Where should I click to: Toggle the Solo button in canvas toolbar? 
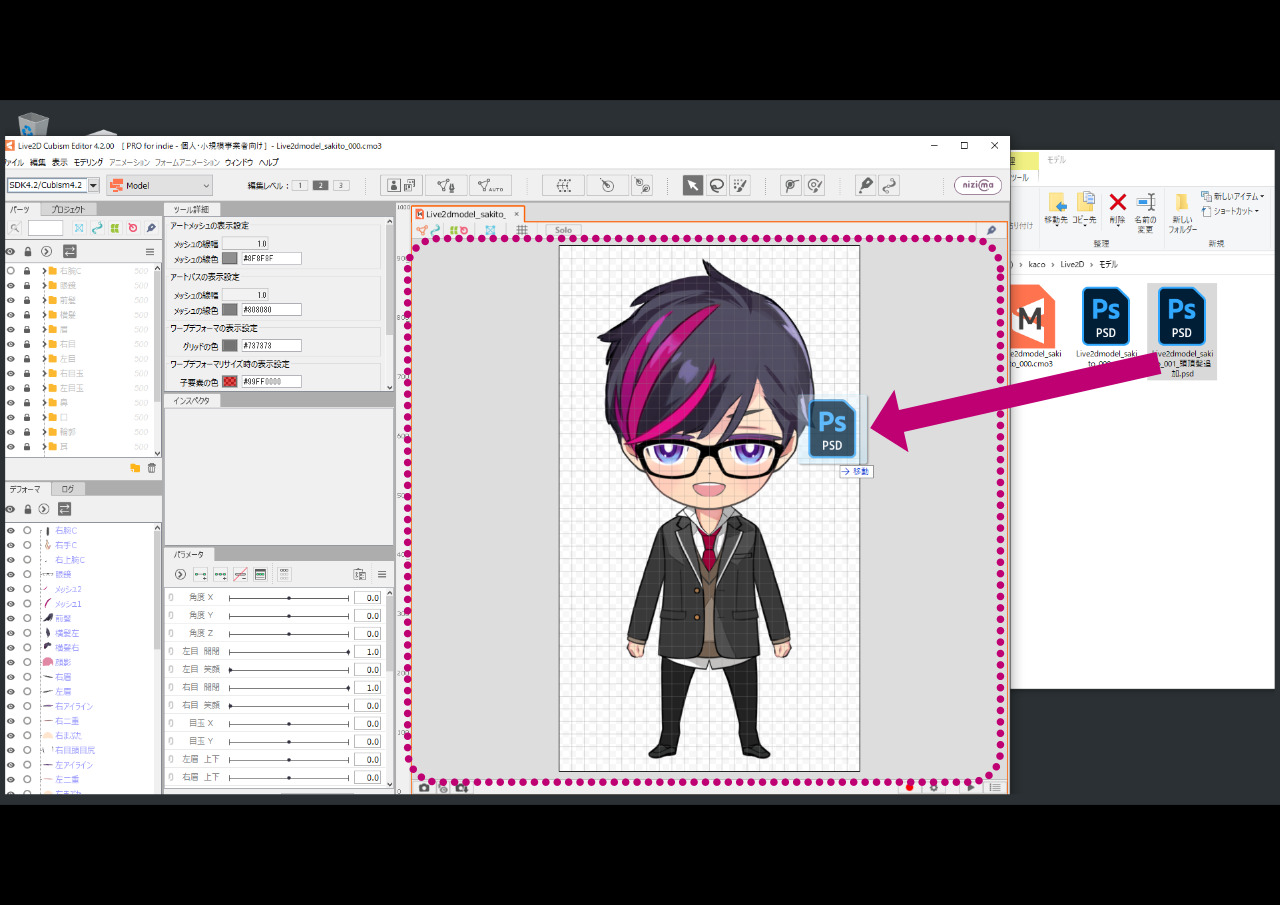tap(563, 230)
